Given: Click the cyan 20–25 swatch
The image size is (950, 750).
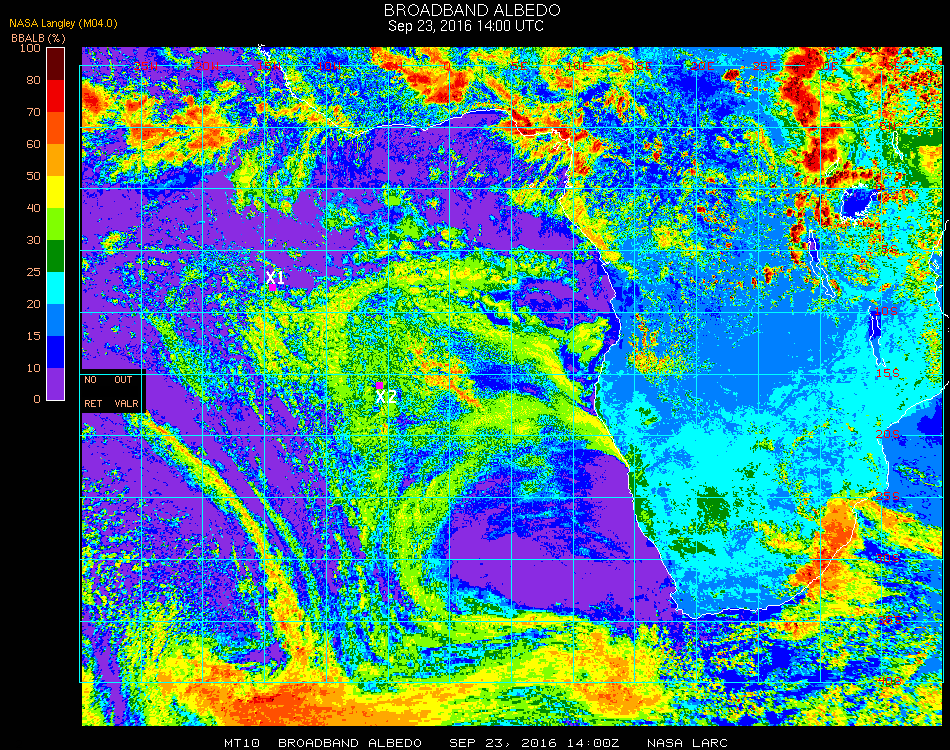Looking at the screenshot, I should 56,288.
